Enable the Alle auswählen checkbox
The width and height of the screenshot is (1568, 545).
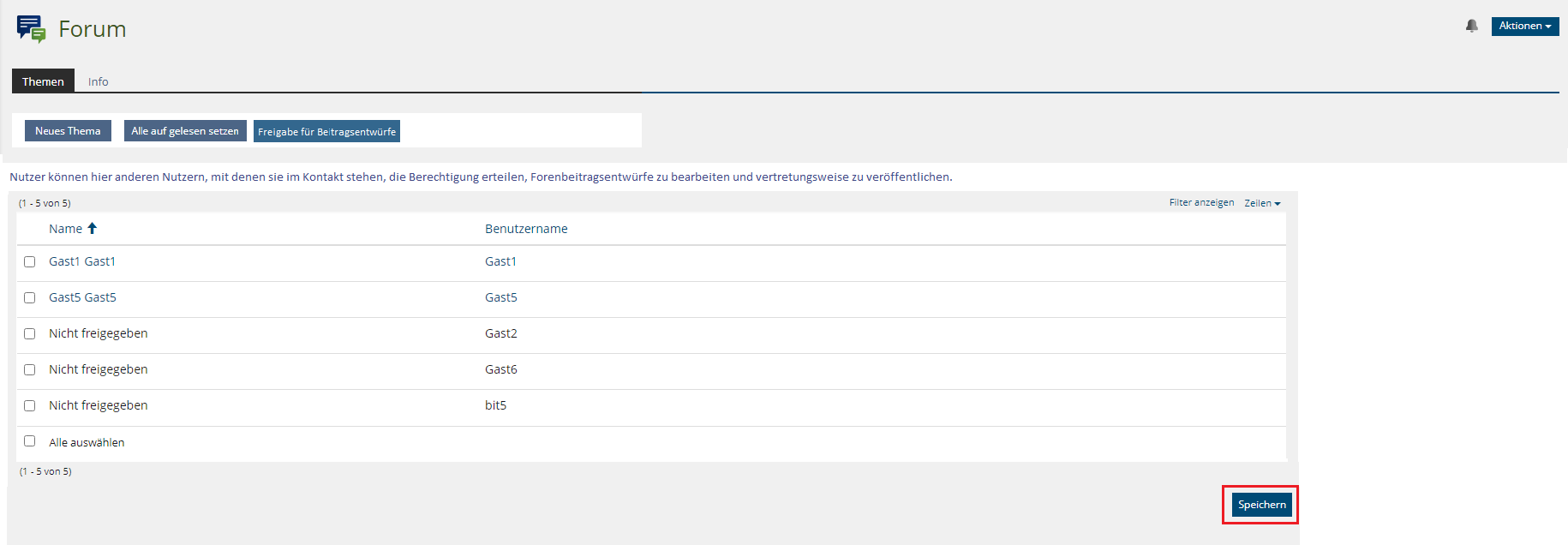pos(30,441)
